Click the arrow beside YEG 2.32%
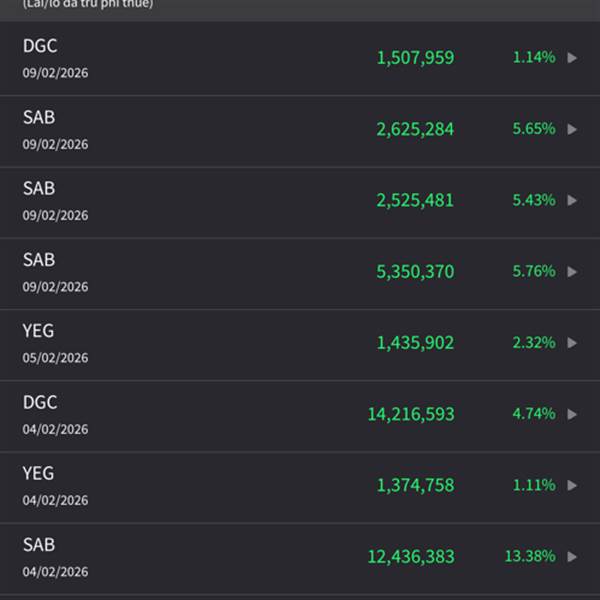 click(572, 343)
